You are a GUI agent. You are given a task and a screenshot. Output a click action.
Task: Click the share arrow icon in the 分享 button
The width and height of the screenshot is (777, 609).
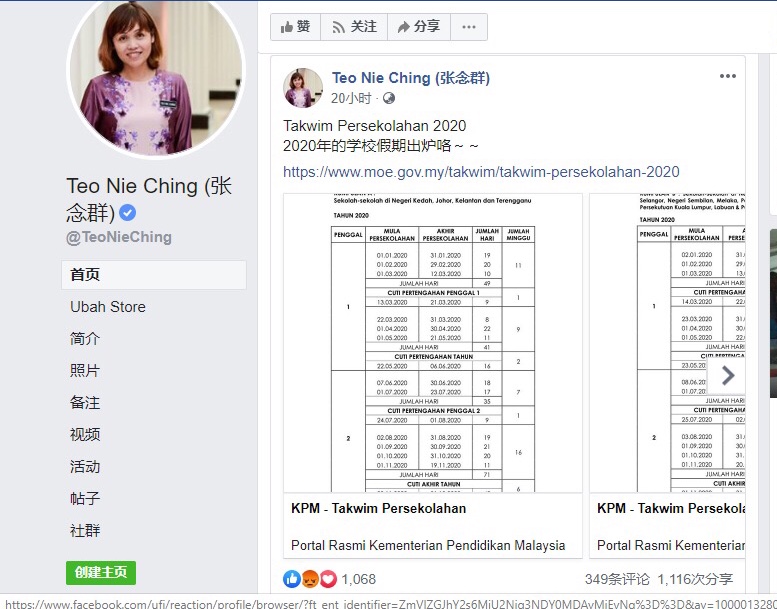[x=404, y=27]
